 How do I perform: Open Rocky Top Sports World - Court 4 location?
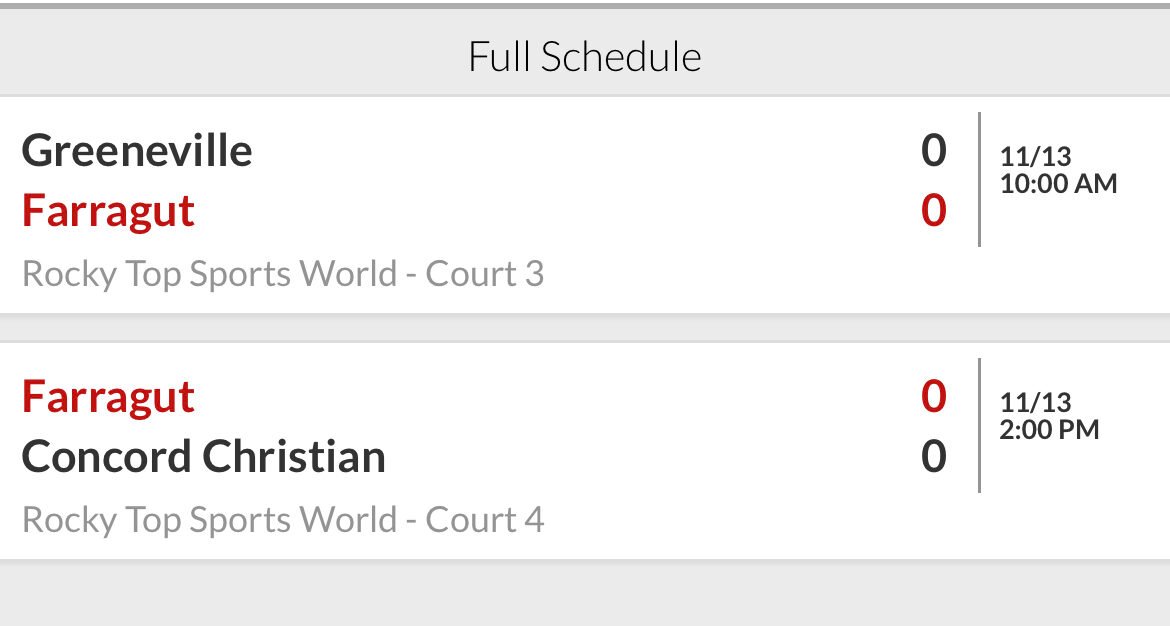pos(283,520)
